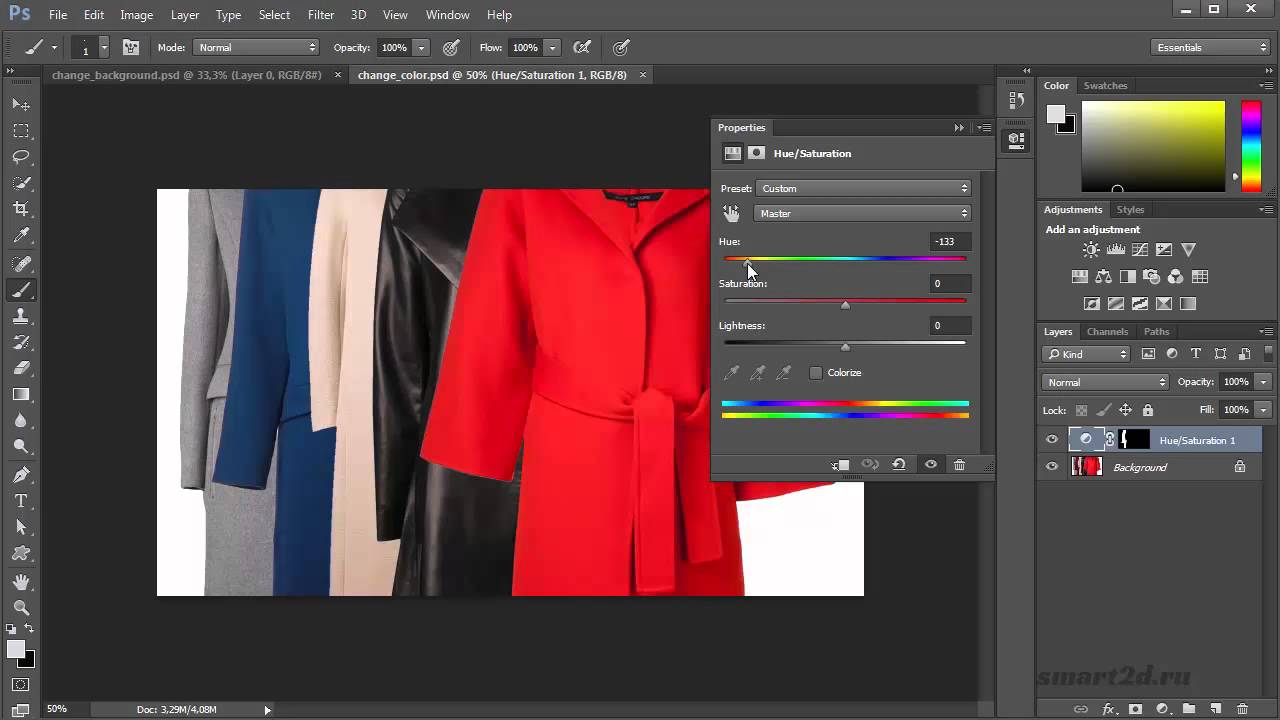Open the Preset dropdown showing Custom
The height and width of the screenshot is (720, 1280).
click(x=864, y=188)
